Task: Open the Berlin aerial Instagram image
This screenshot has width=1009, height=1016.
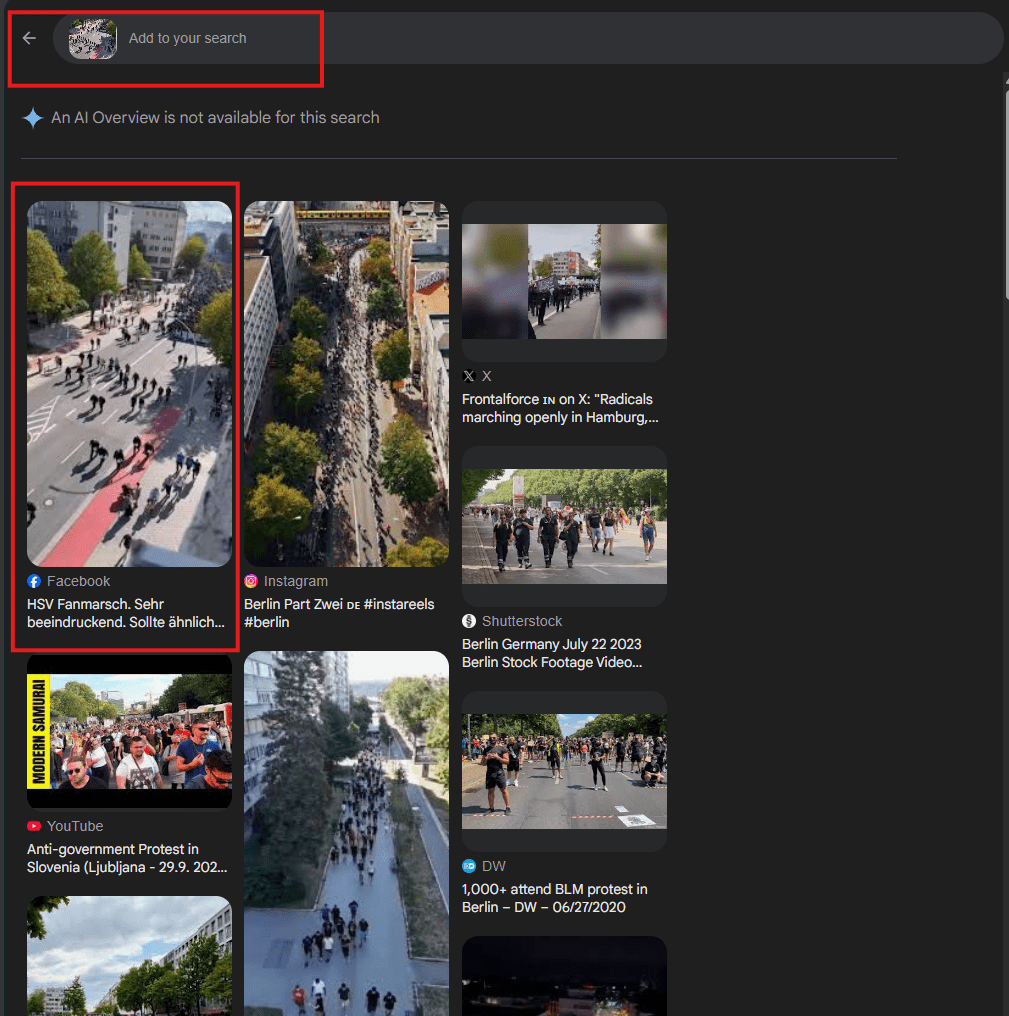Action: point(346,383)
